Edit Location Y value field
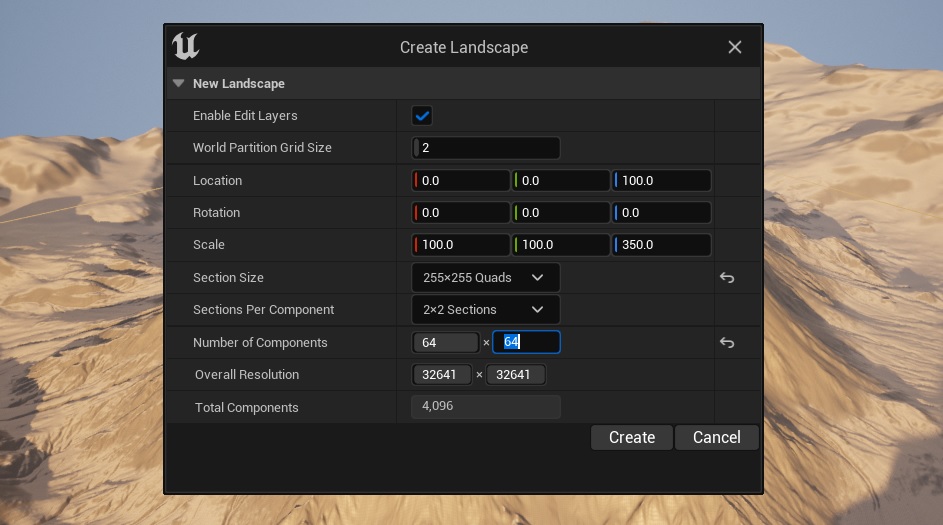The image size is (943, 525). pos(561,180)
